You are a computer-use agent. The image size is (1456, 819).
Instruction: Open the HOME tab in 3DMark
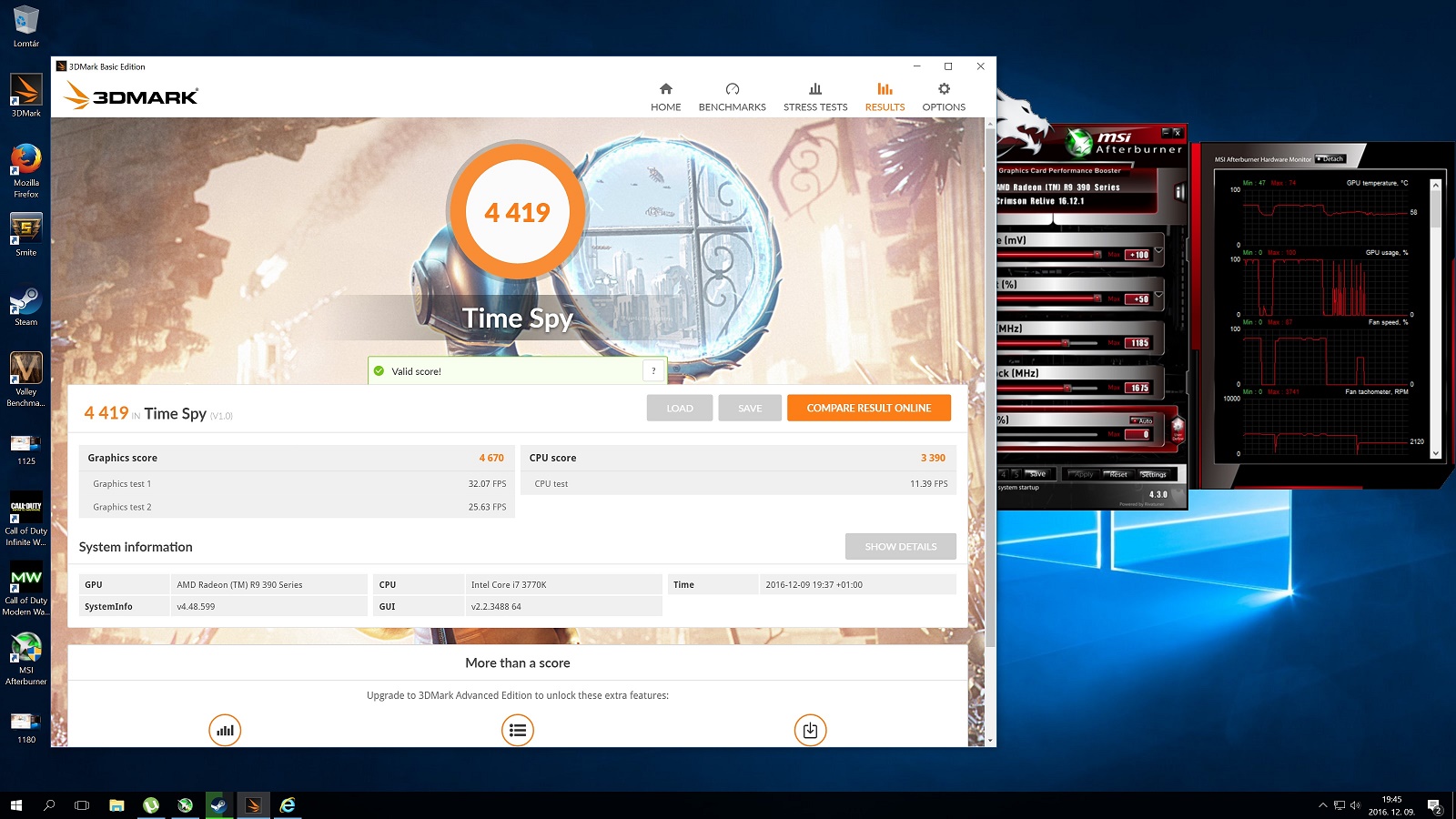click(x=665, y=96)
